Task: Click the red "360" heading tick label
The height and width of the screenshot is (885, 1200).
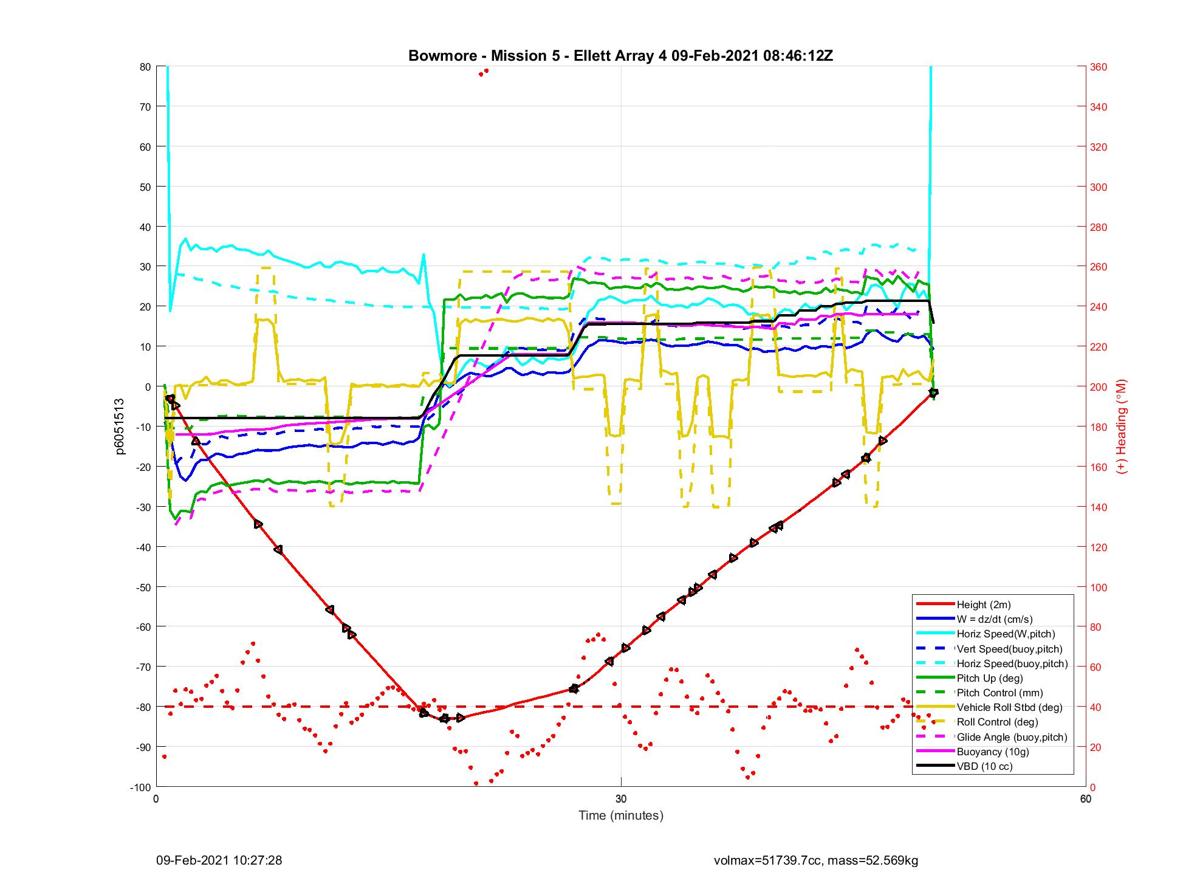Action: point(1100,67)
